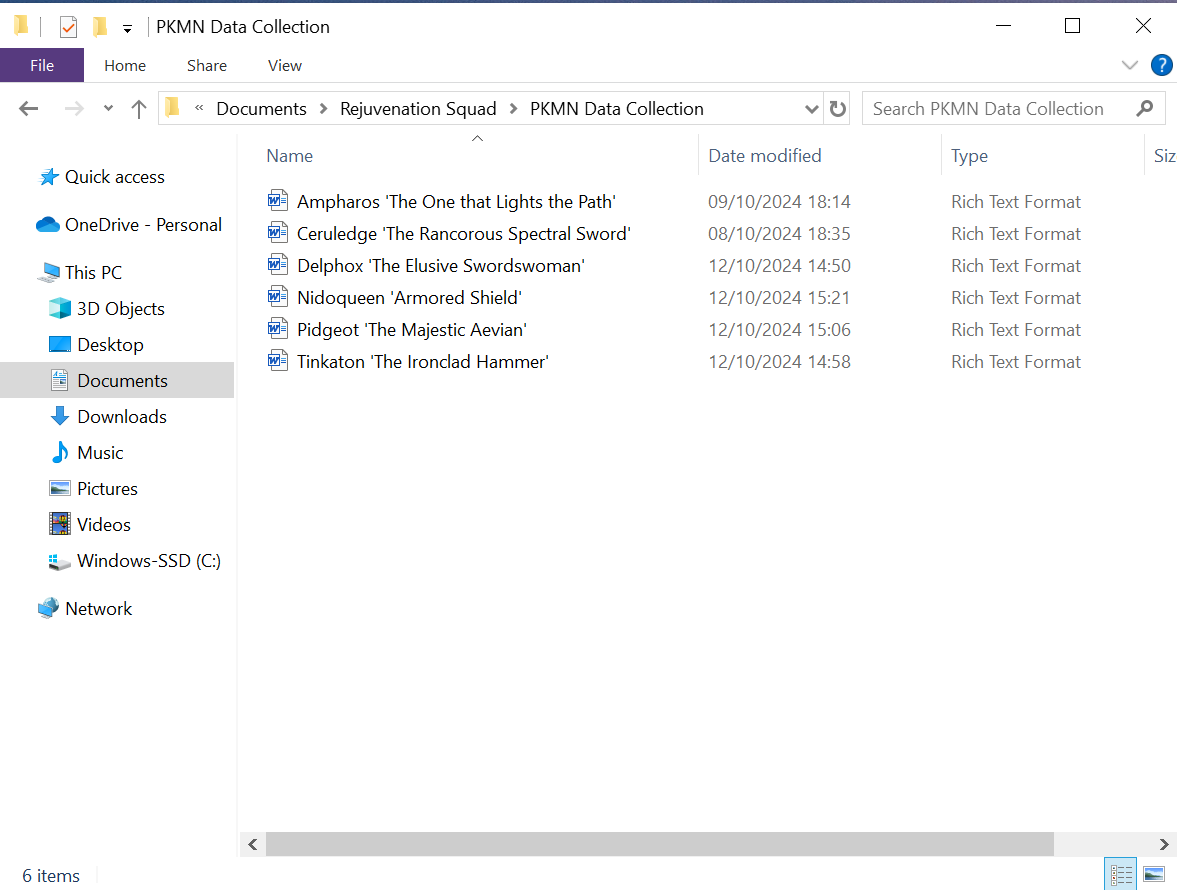
Task: Open the address bar history dropdown
Action: (811, 109)
